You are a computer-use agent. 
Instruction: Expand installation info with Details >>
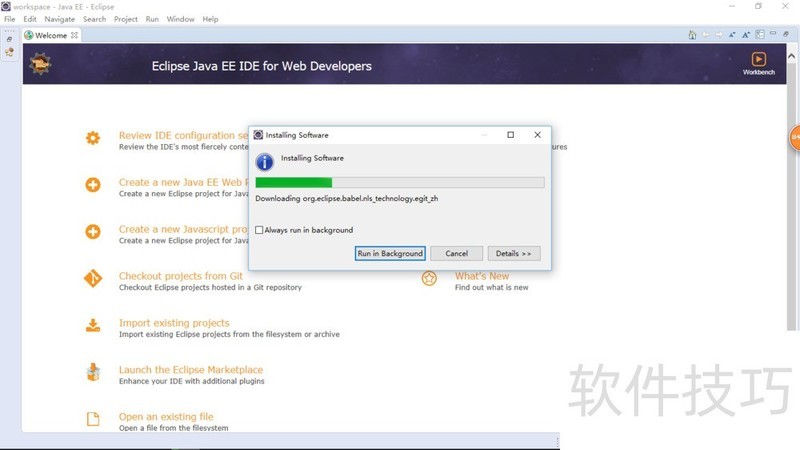[514, 254]
